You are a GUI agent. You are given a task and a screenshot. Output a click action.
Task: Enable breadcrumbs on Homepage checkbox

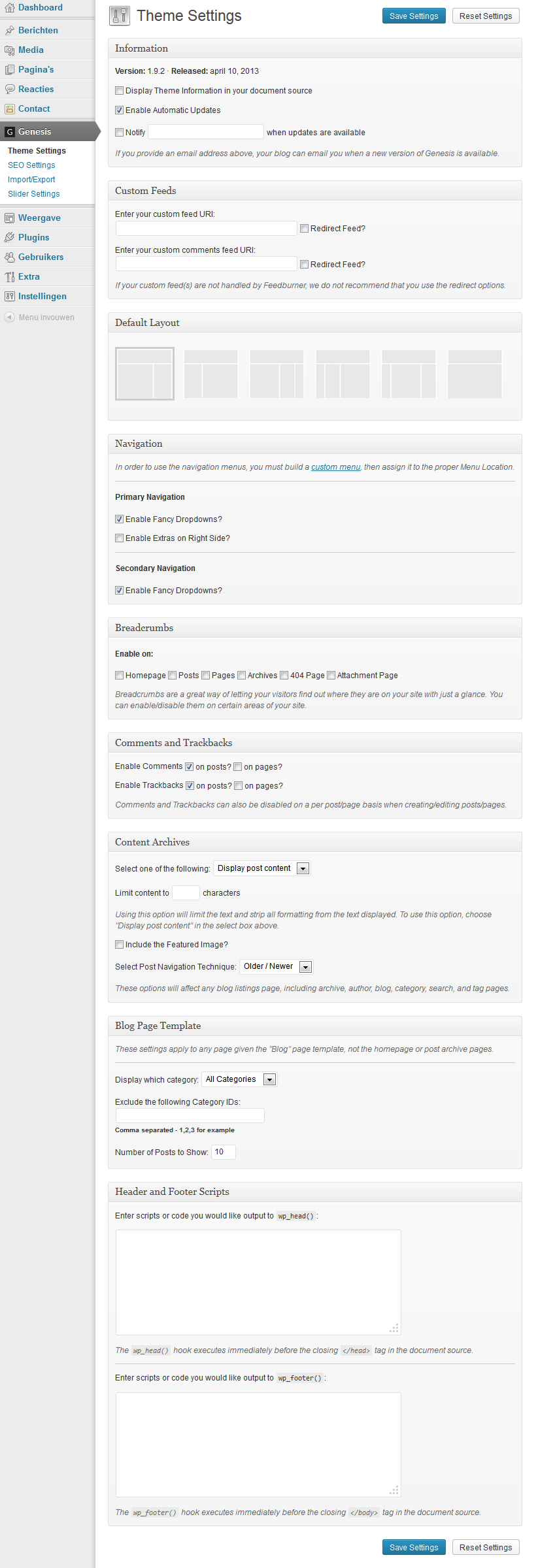(x=120, y=676)
